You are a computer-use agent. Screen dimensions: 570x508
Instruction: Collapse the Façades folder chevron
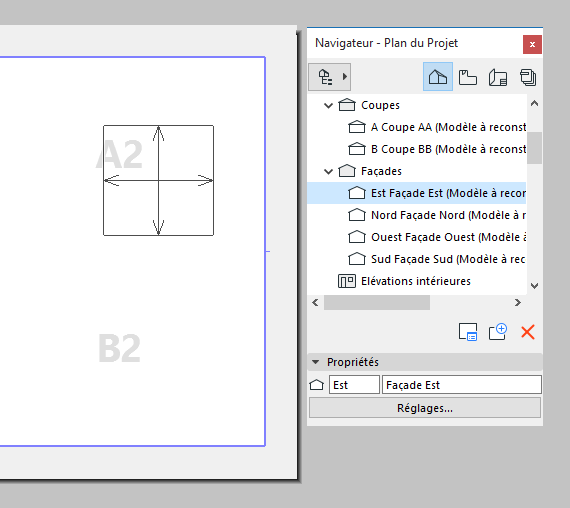click(x=328, y=171)
